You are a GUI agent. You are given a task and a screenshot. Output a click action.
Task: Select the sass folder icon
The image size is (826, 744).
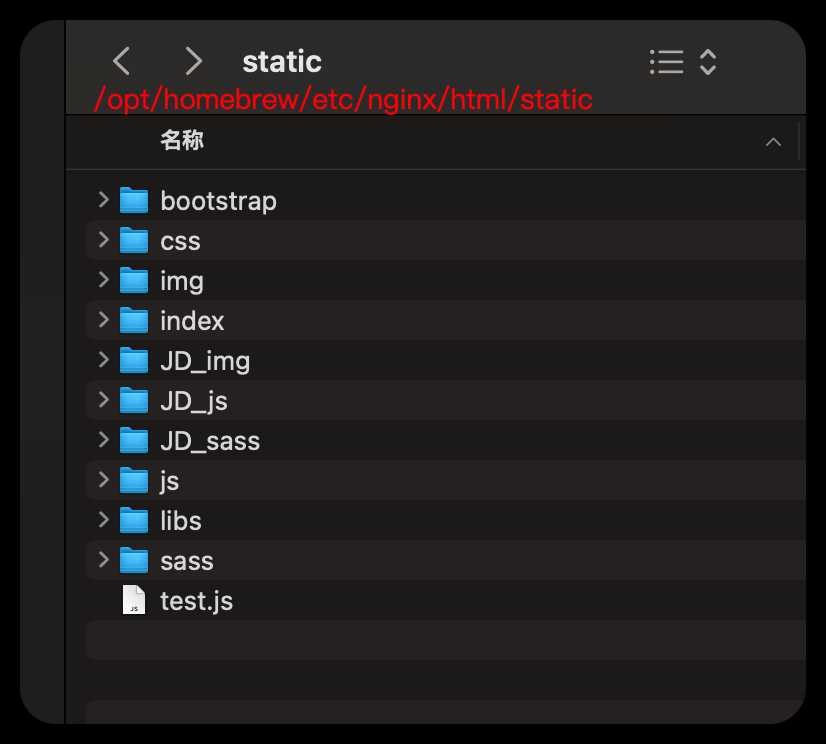coord(134,561)
